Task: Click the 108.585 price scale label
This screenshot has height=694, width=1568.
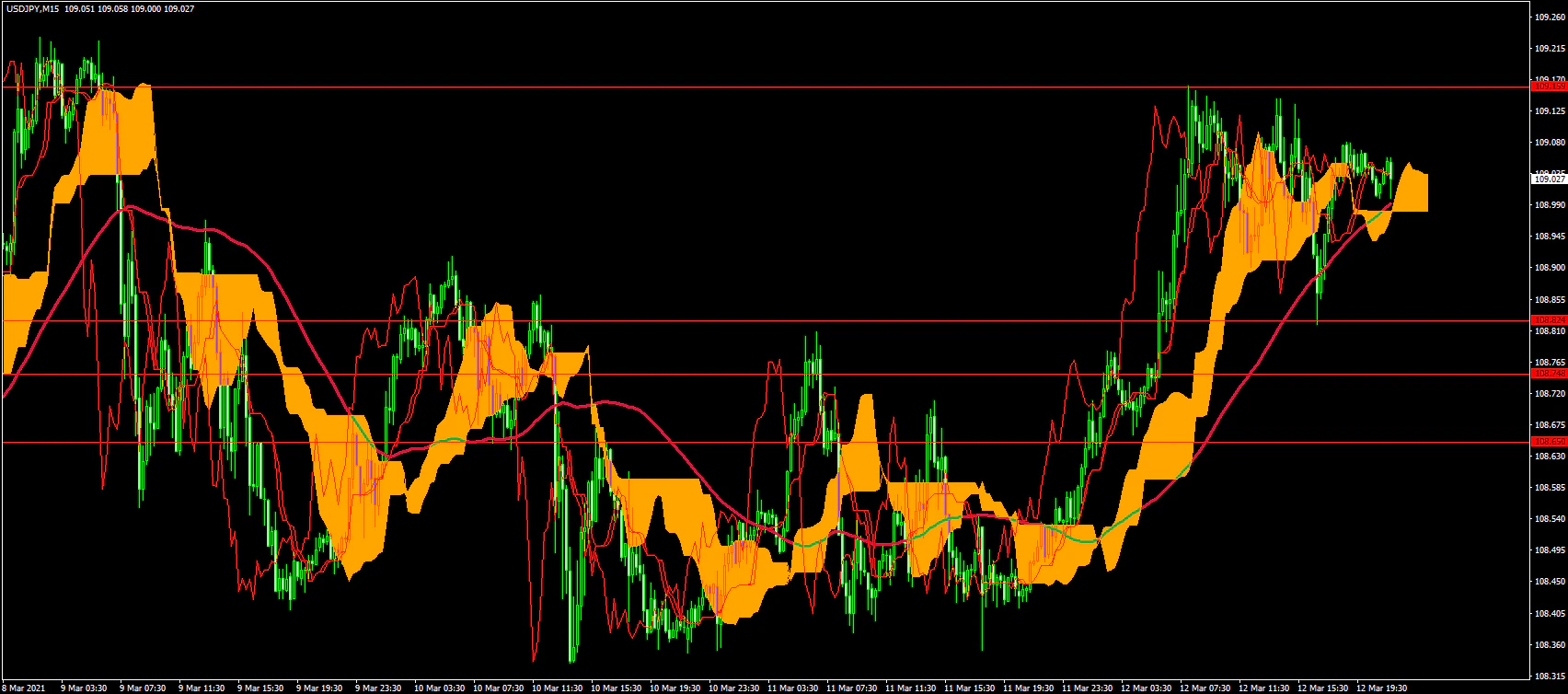Action: click(x=1548, y=488)
